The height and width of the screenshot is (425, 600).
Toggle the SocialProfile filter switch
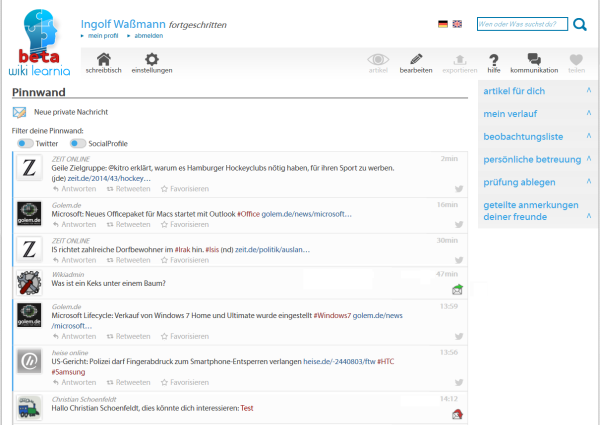tap(78, 143)
